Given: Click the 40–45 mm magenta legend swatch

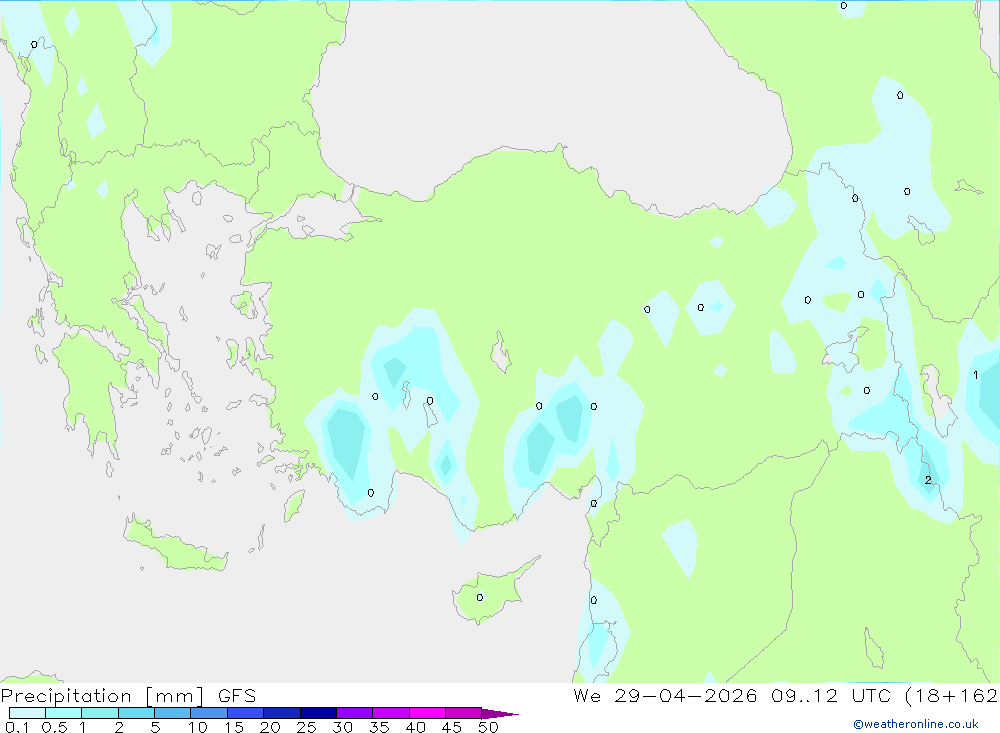Looking at the screenshot, I should 427,713.
